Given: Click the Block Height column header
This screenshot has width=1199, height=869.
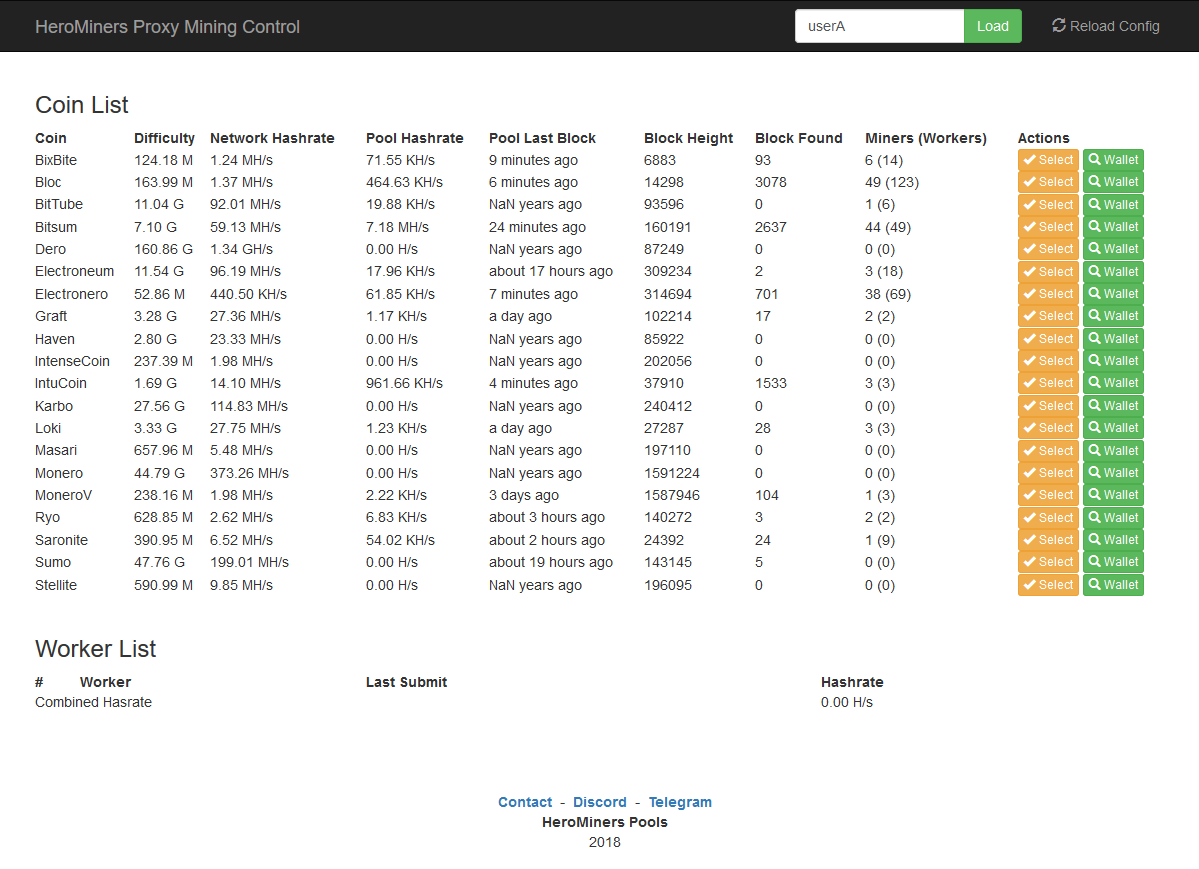Looking at the screenshot, I should [x=688, y=138].
